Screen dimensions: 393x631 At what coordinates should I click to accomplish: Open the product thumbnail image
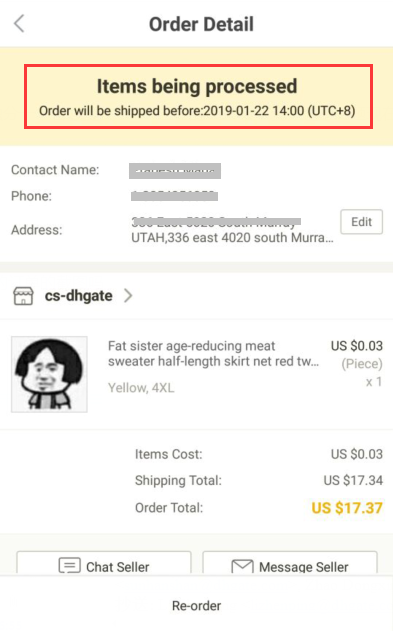click(x=49, y=374)
